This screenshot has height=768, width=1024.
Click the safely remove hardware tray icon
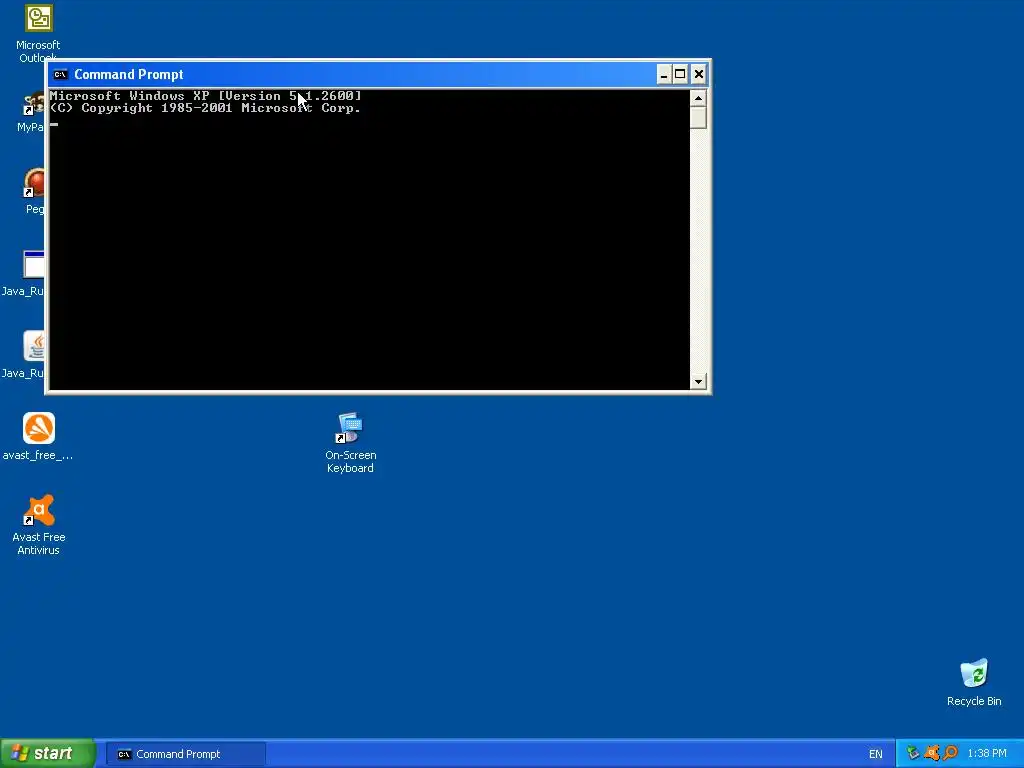pyautogui.click(x=913, y=754)
